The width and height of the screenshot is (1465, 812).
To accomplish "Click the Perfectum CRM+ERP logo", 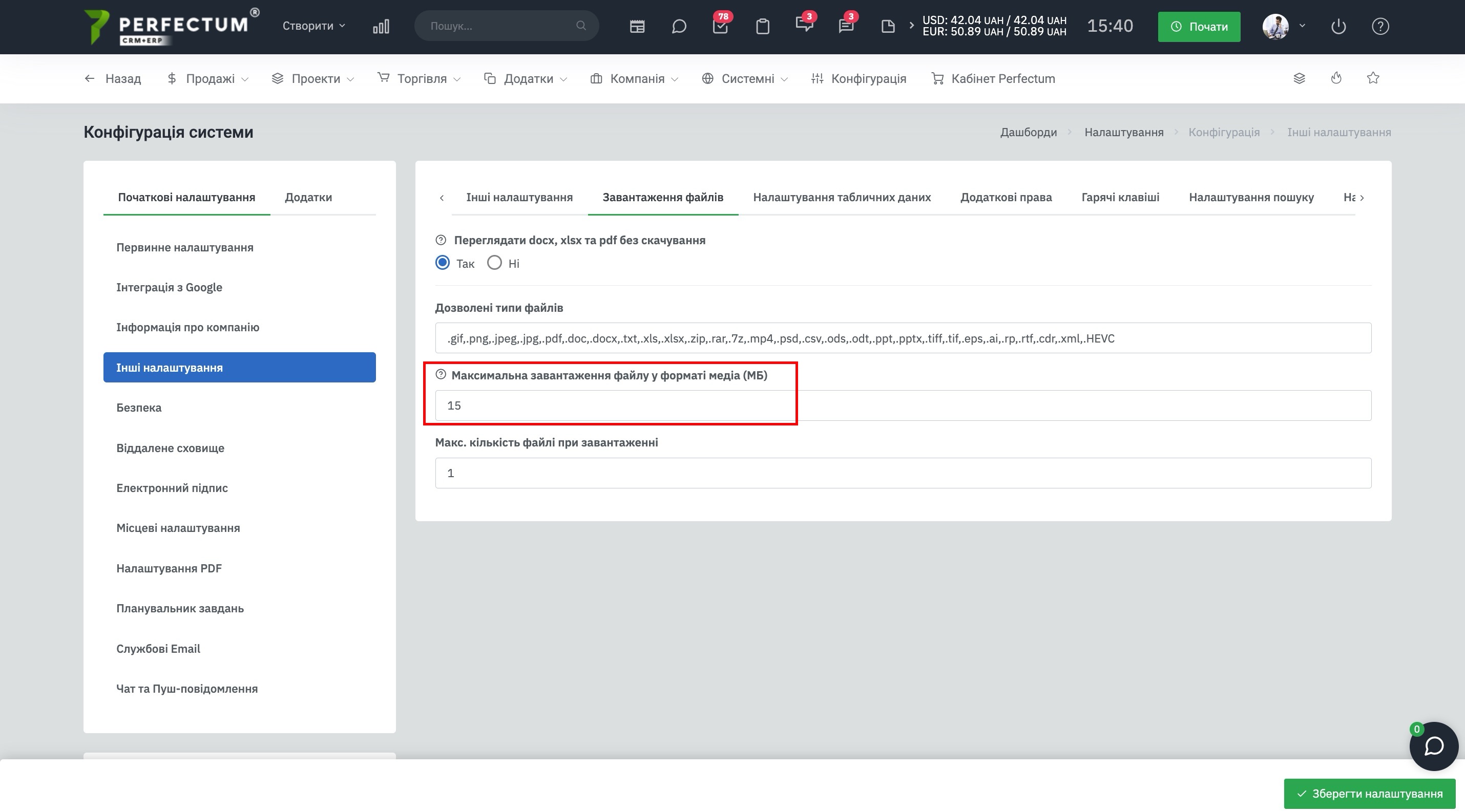I will pos(171,26).
